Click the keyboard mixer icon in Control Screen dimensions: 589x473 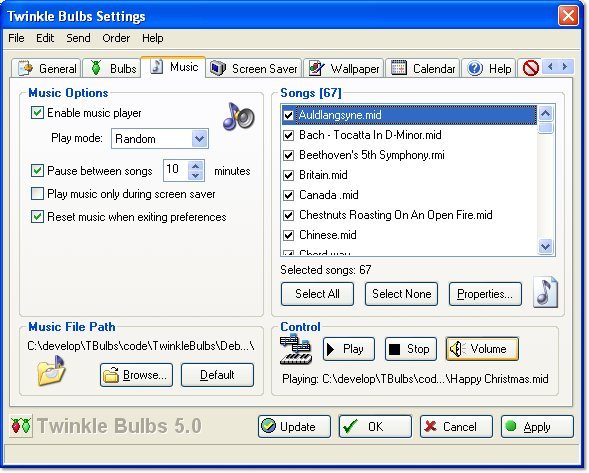(x=296, y=350)
